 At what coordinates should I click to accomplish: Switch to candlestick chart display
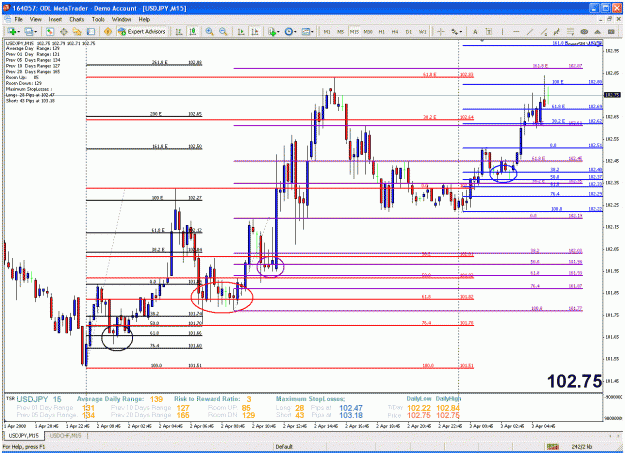(x=193, y=32)
